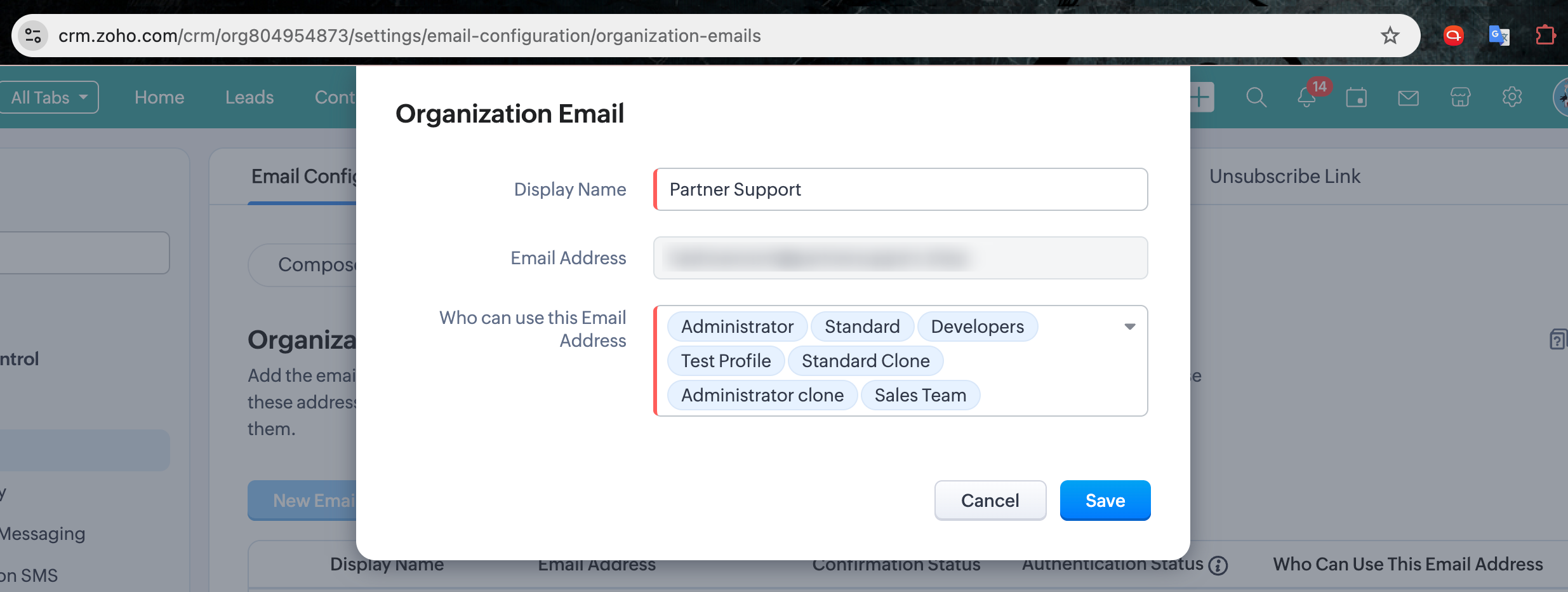1568x592 pixels.
Task: Expand the All Tabs dropdown
Action: [49, 98]
